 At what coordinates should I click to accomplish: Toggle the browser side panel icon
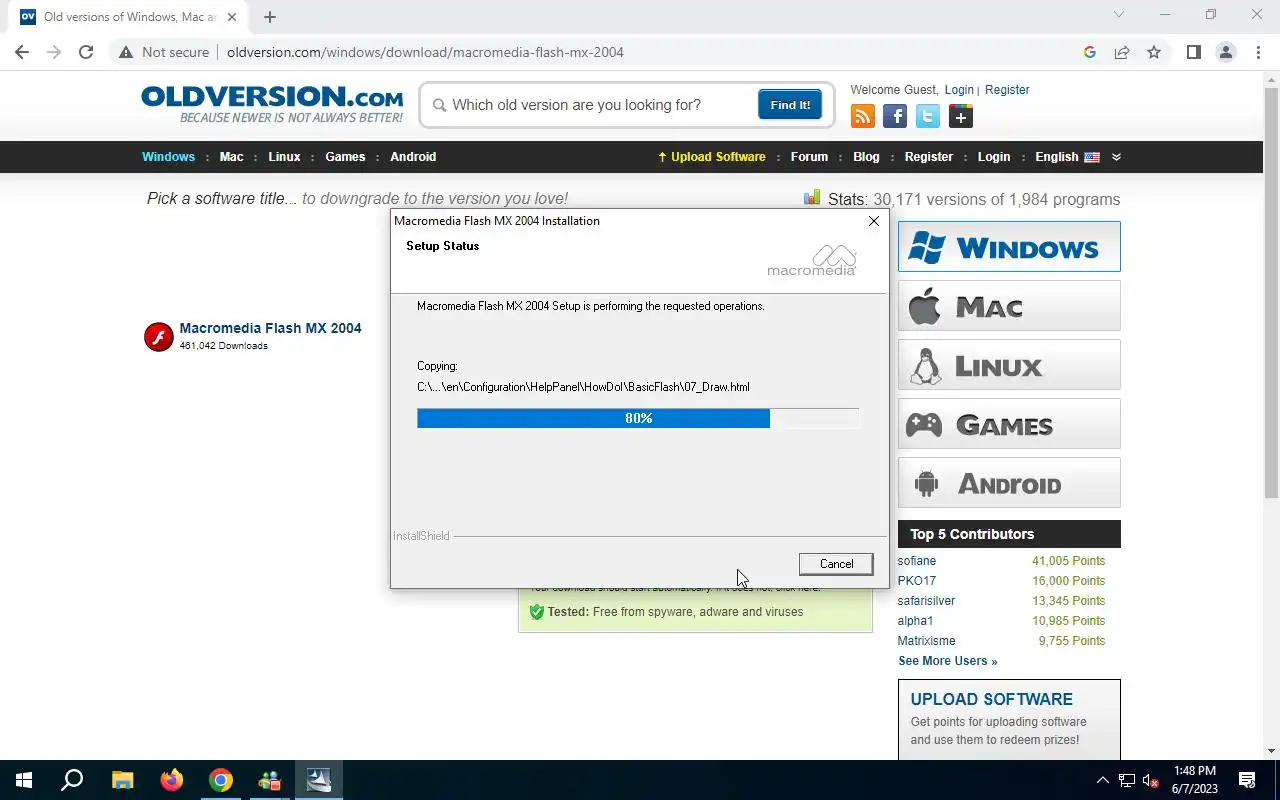(1193, 52)
